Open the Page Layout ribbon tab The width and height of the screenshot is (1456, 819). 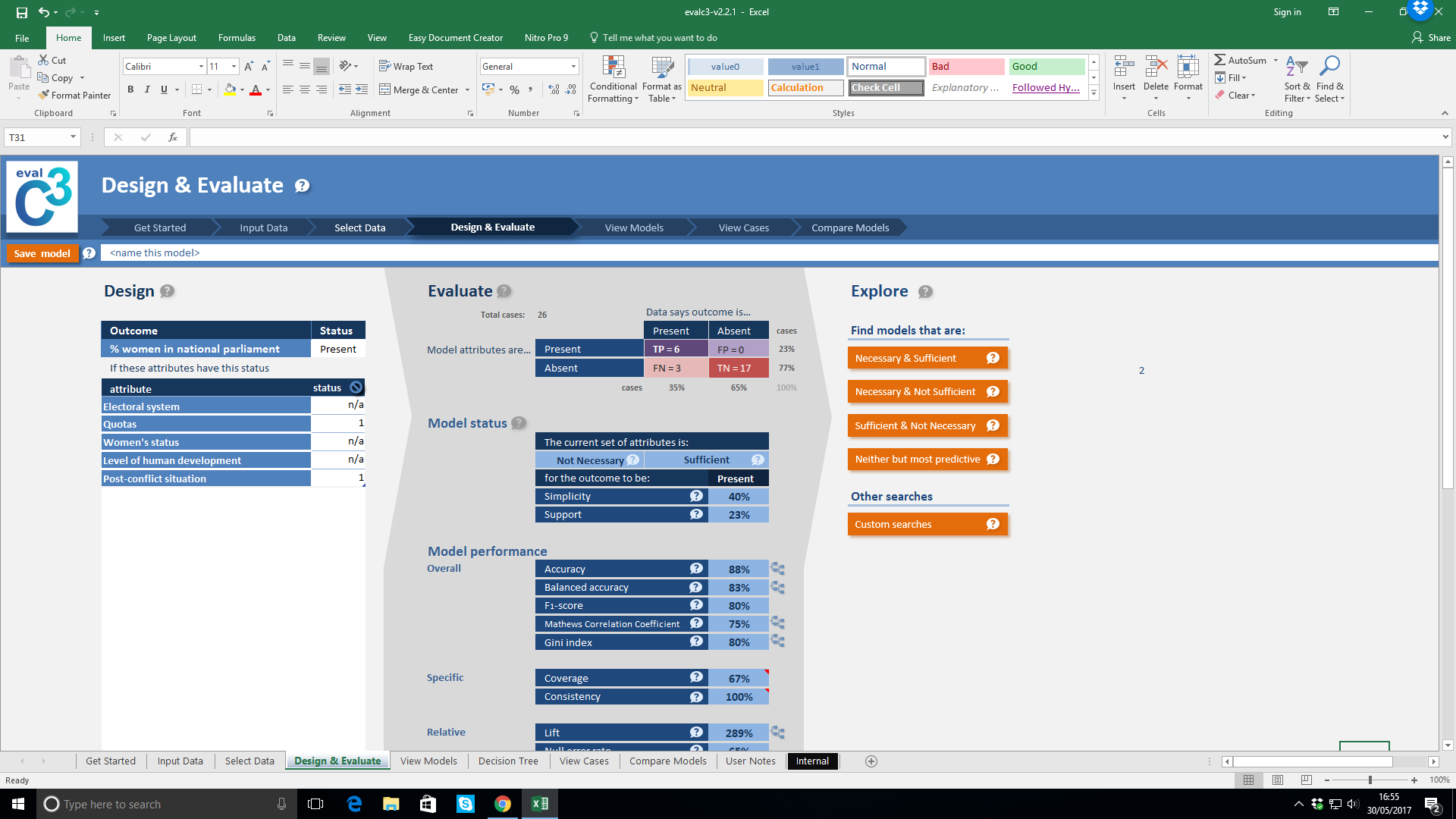[x=171, y=38]
